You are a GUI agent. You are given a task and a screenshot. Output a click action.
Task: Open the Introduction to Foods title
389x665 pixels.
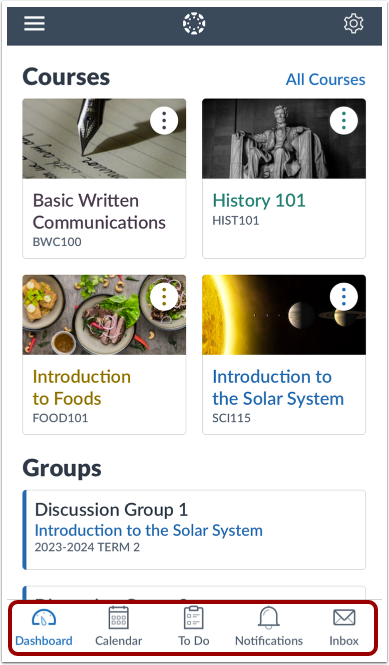(81, 388)
